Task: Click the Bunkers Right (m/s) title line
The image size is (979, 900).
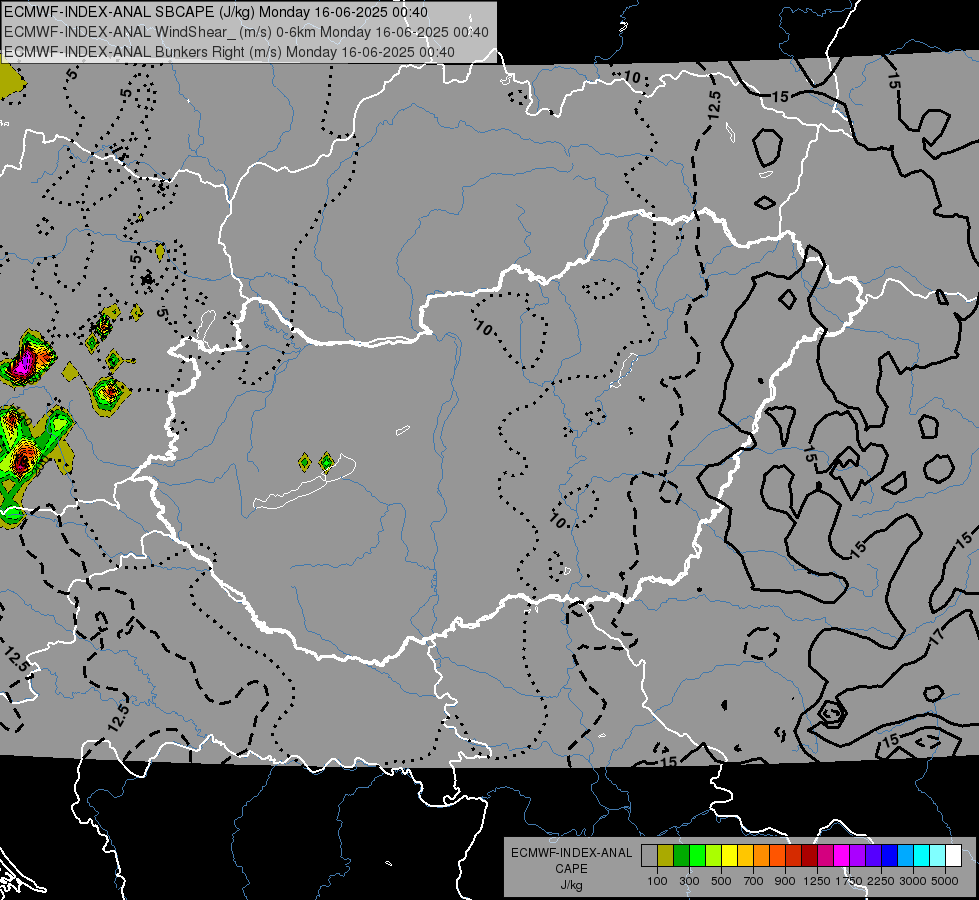Action: [x=229, y=52]
